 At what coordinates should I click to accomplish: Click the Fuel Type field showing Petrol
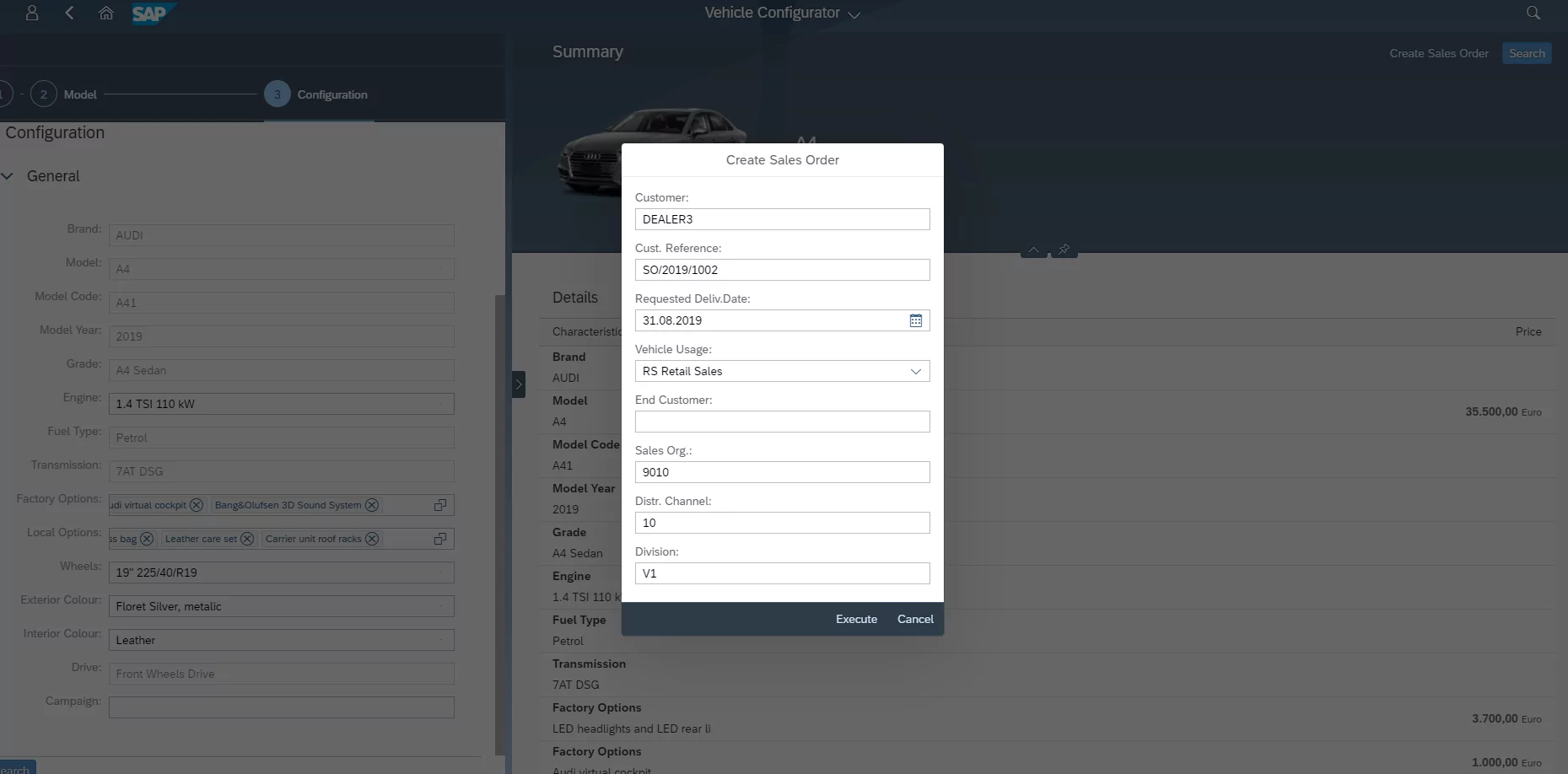click(281, 438)
